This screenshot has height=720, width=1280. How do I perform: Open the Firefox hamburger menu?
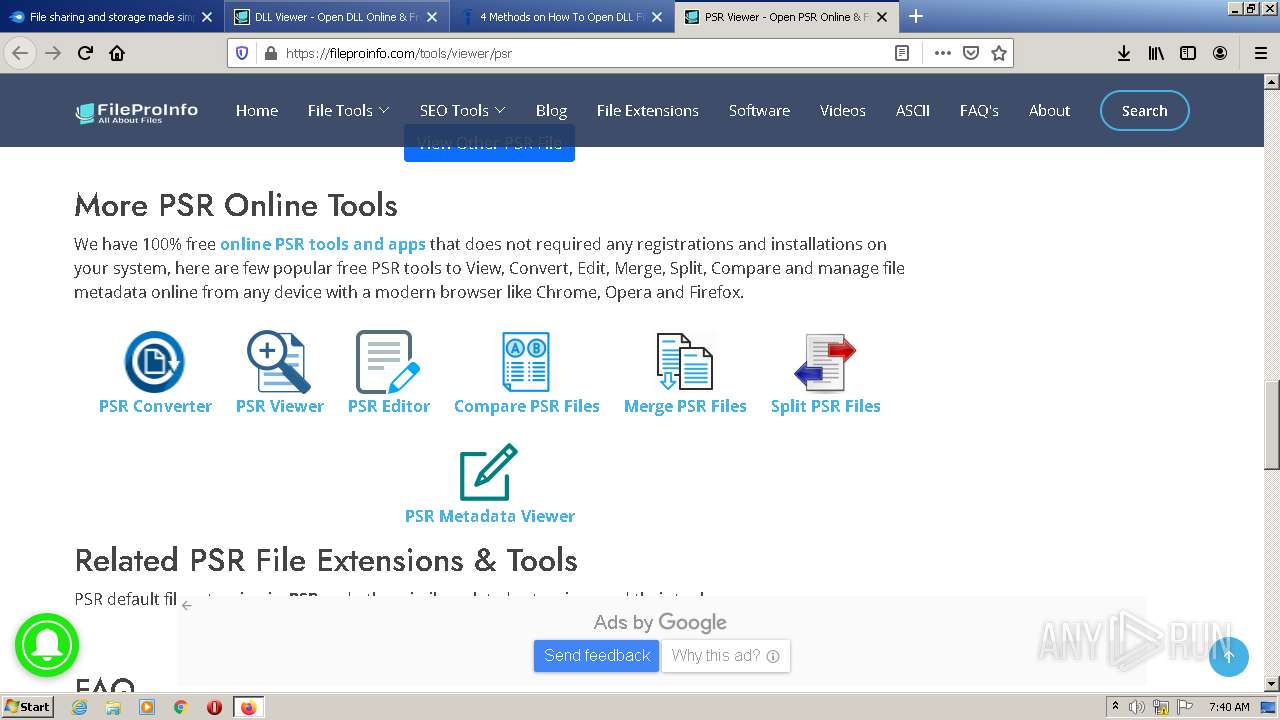point(1260,53)
